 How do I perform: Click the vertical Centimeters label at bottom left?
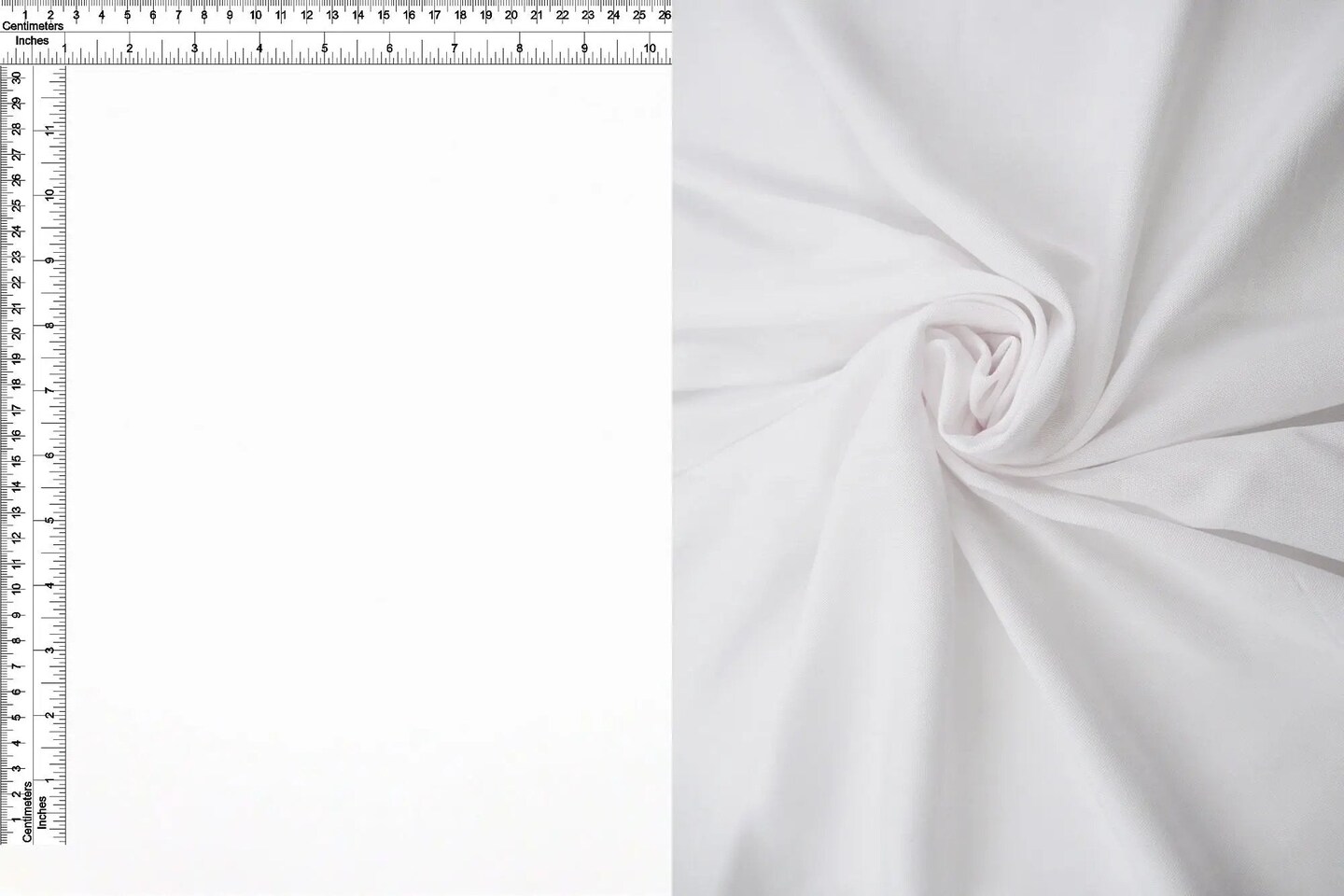click(27, 811)
